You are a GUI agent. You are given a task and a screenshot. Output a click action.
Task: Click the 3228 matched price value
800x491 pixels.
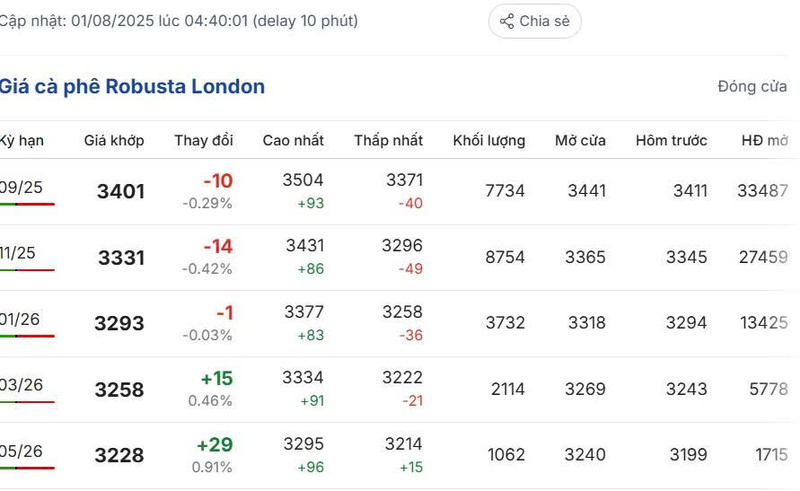[119, 455]
